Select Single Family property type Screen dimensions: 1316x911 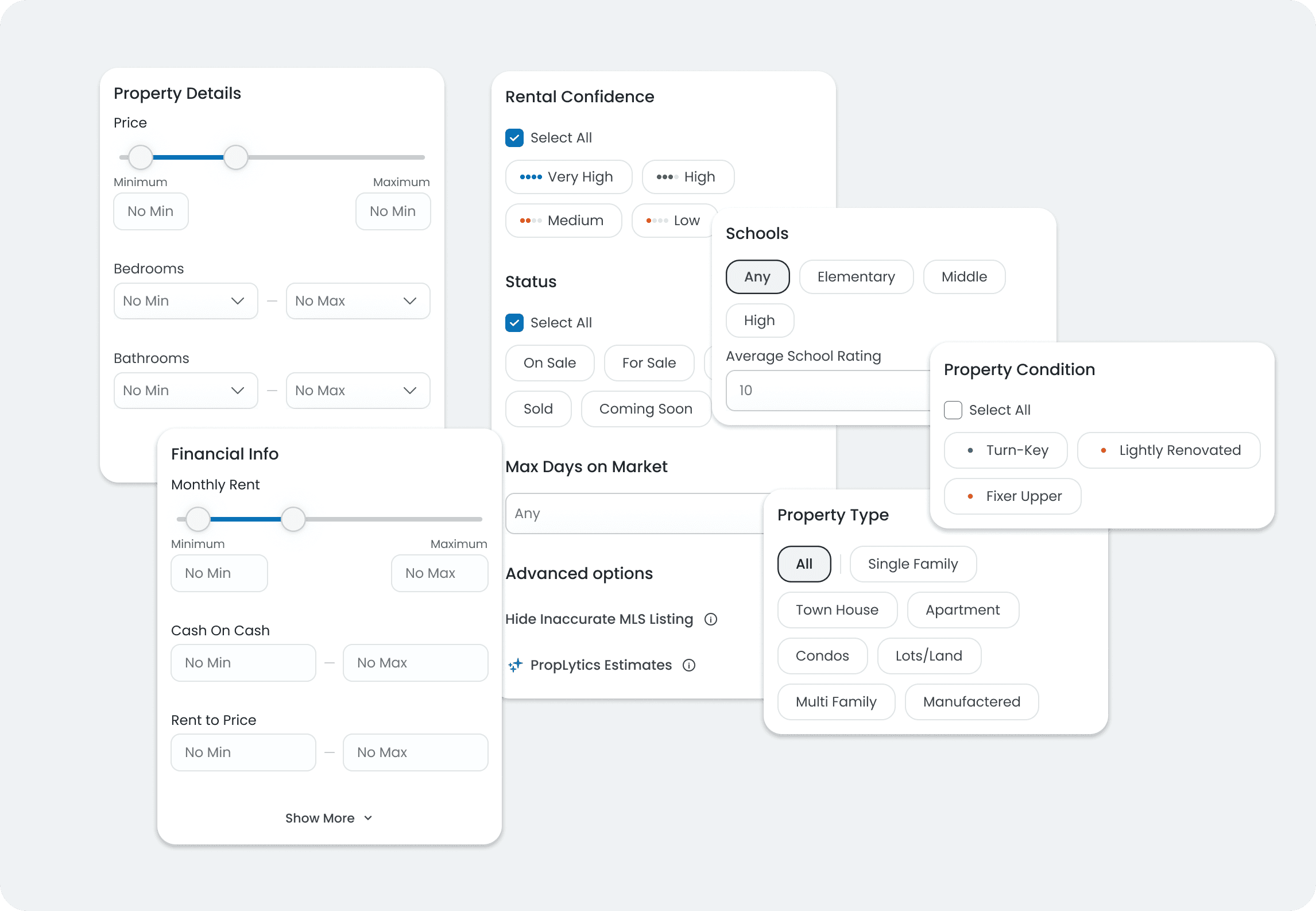[x=912, y=564]
